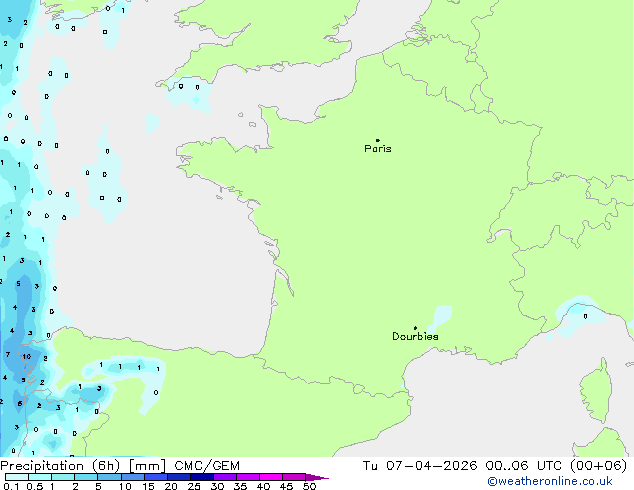Select the 5–10 mm legend color swatch
The height and width of the screenshot is (490, 634).
click(x=109, y=477)
